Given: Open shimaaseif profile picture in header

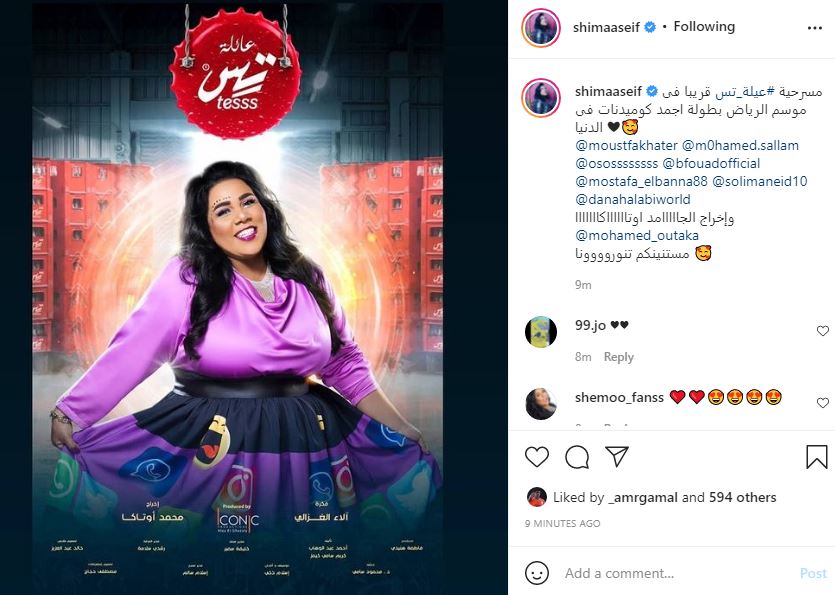Looking at the screenshot, I should point(541,28).
